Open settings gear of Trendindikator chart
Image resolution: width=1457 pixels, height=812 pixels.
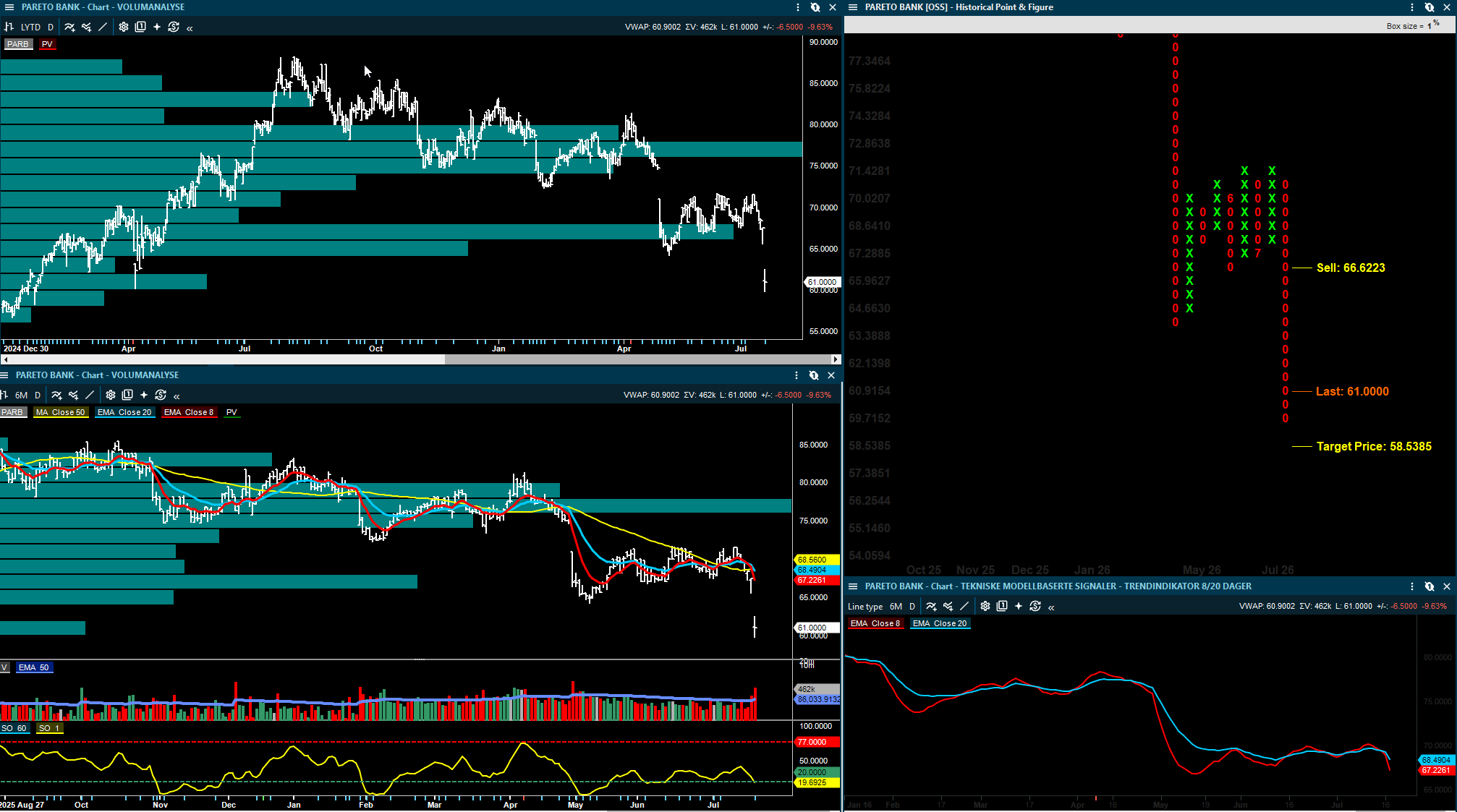click(985, 607)
